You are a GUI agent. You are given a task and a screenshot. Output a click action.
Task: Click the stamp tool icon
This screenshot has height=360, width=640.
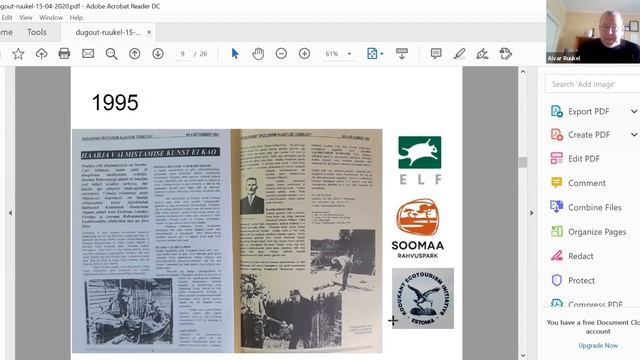pyautogui.click(x=506, y=53)
